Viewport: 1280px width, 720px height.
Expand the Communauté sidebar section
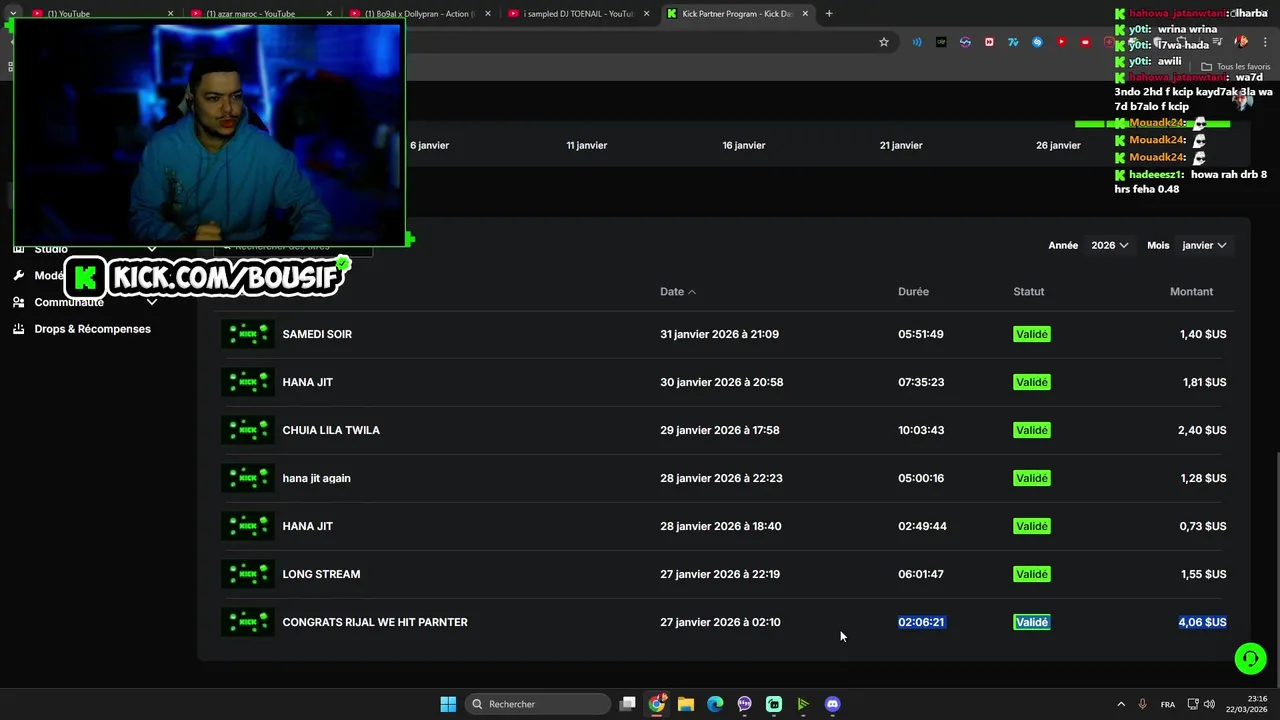[152, 302]
